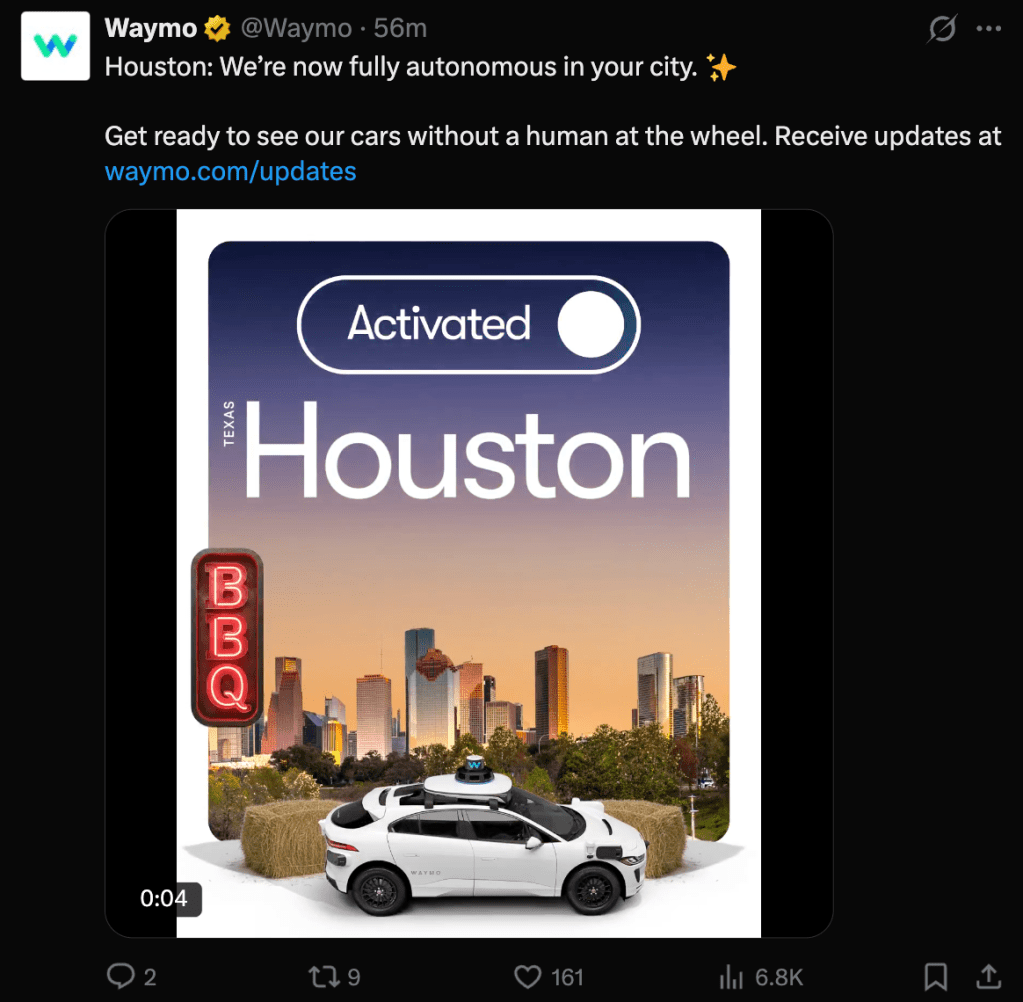Click the Grok slashed-circle icon
Viewport: 1023px width, 1002px height.
[942, 29]
